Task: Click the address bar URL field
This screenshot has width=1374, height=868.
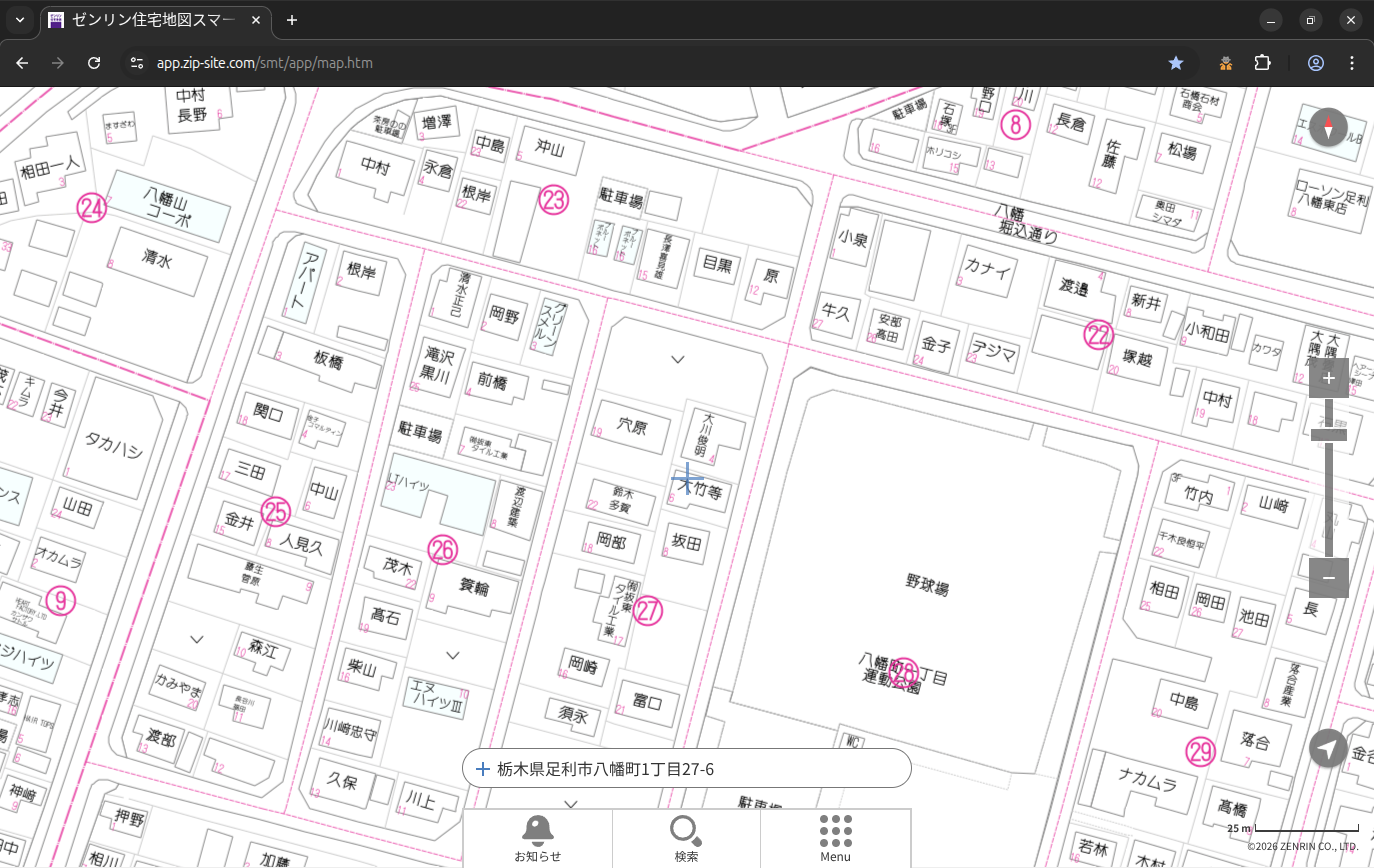Action: pos(600,63)
